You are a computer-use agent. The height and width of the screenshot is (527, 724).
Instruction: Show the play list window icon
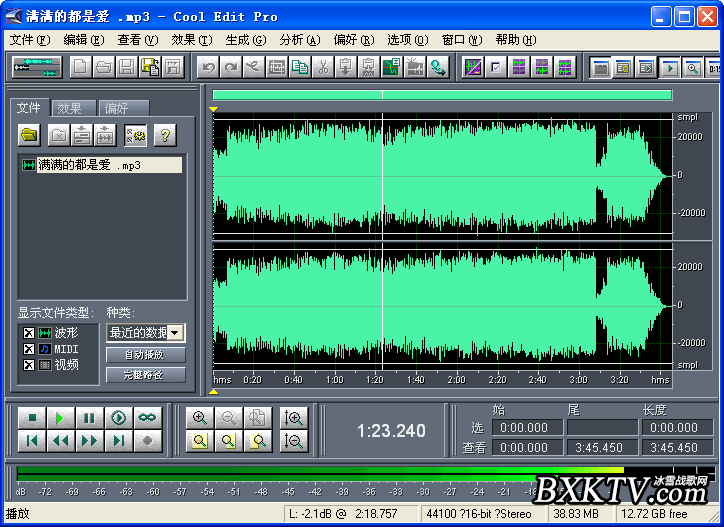646,68
